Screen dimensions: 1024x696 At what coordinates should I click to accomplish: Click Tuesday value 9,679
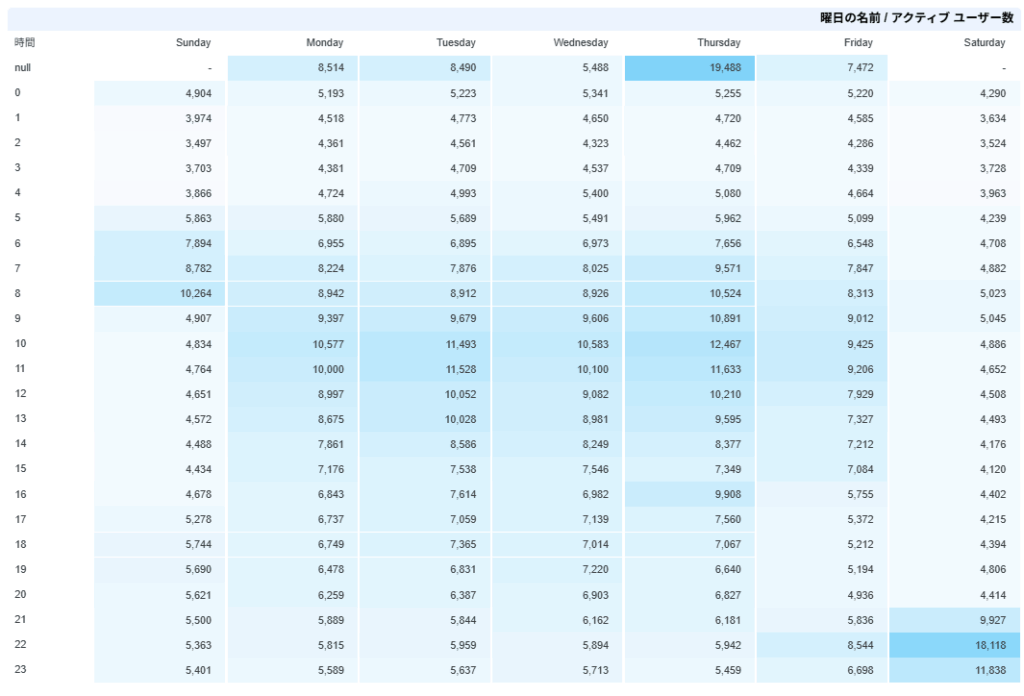pyautogui.click(x=462, y=319)
